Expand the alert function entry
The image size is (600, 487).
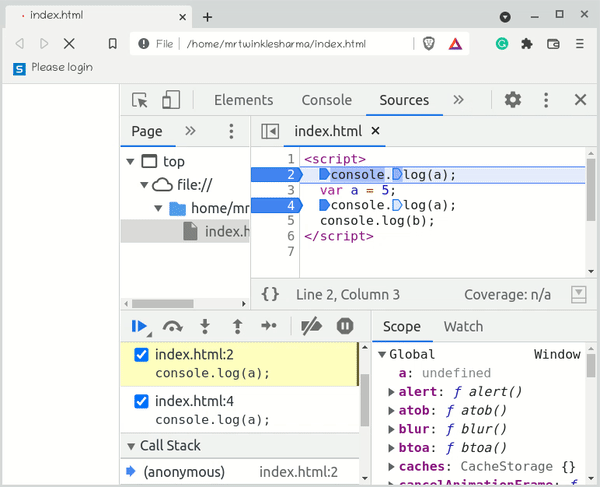[391, 392]
